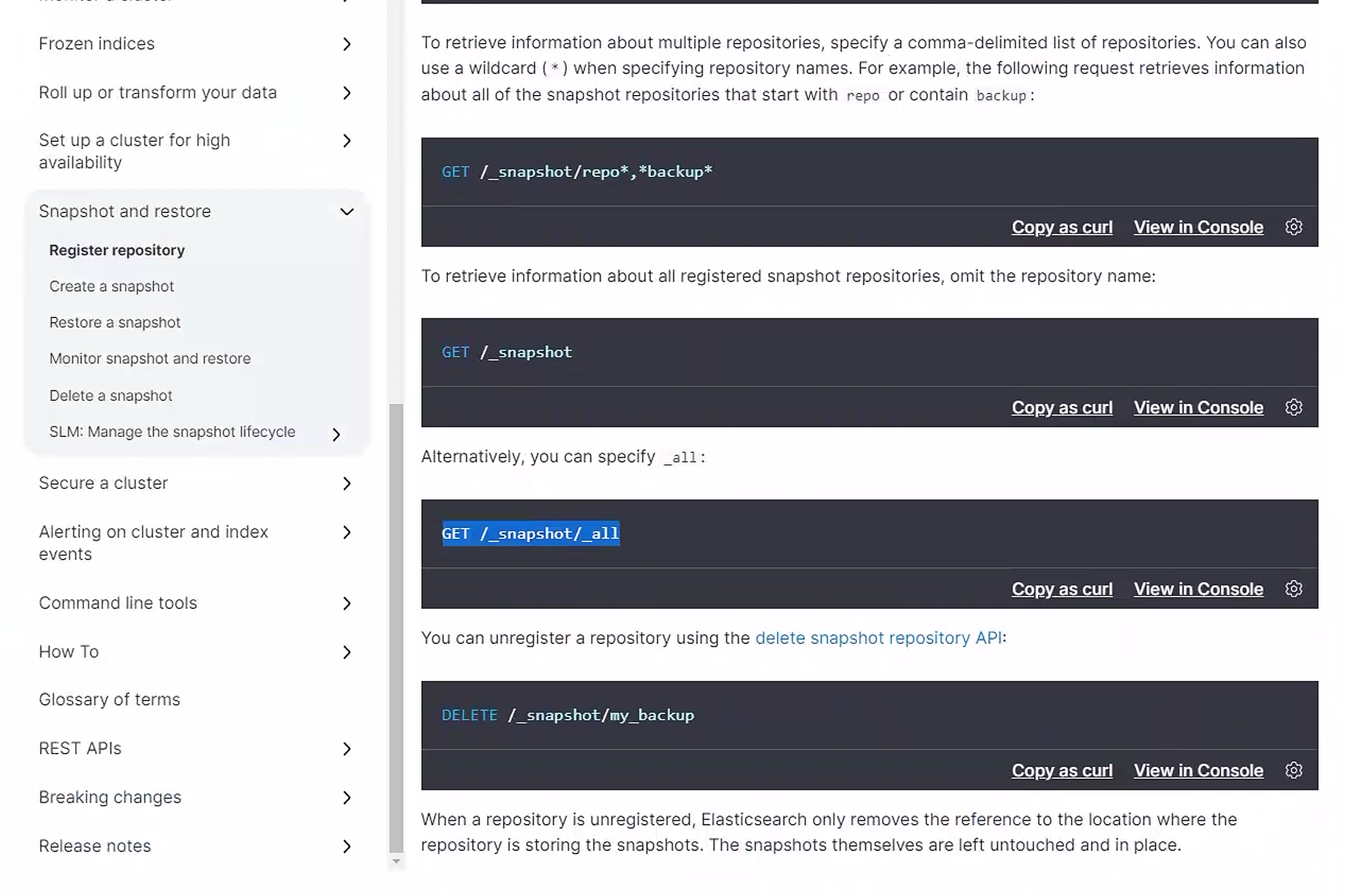The image size is (1345, 896).
Task: Go to Restore a snapshot
Action: [115, 323]
